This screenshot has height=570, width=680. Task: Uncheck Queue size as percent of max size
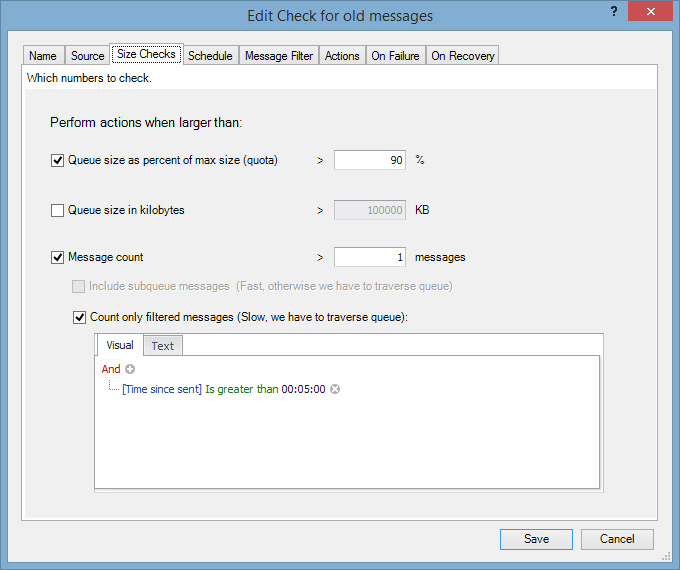[x=57, y=161]
